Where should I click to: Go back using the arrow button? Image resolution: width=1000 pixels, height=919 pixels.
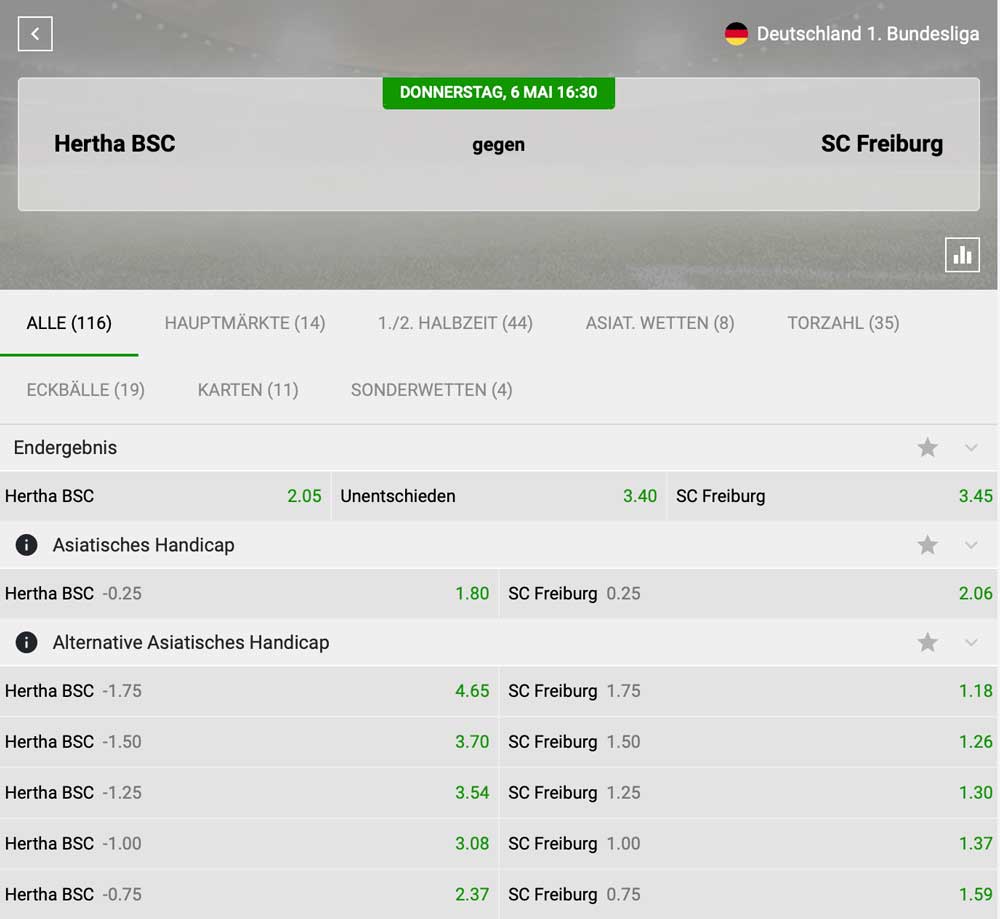[35, 34]
